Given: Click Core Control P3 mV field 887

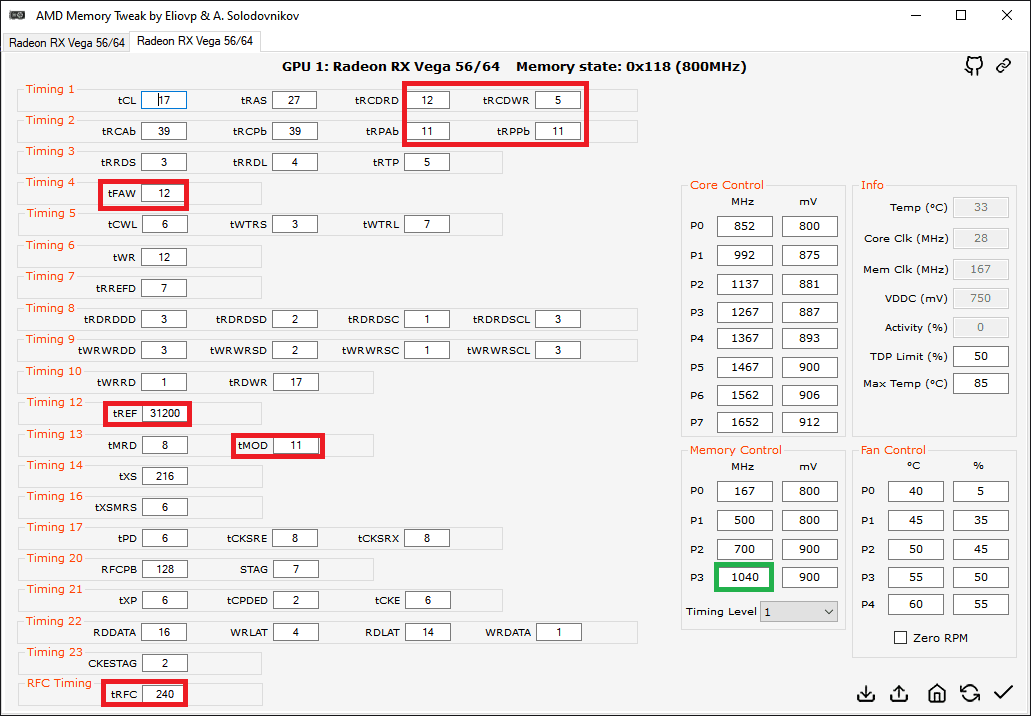Looking at the screenshot, I should (809, 312).
